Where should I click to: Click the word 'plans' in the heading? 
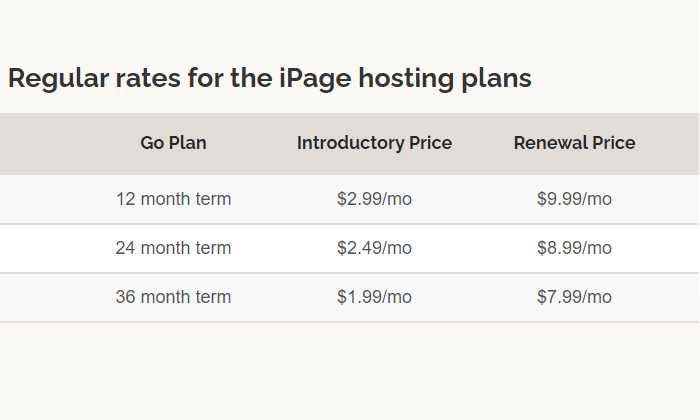(496, 79)
